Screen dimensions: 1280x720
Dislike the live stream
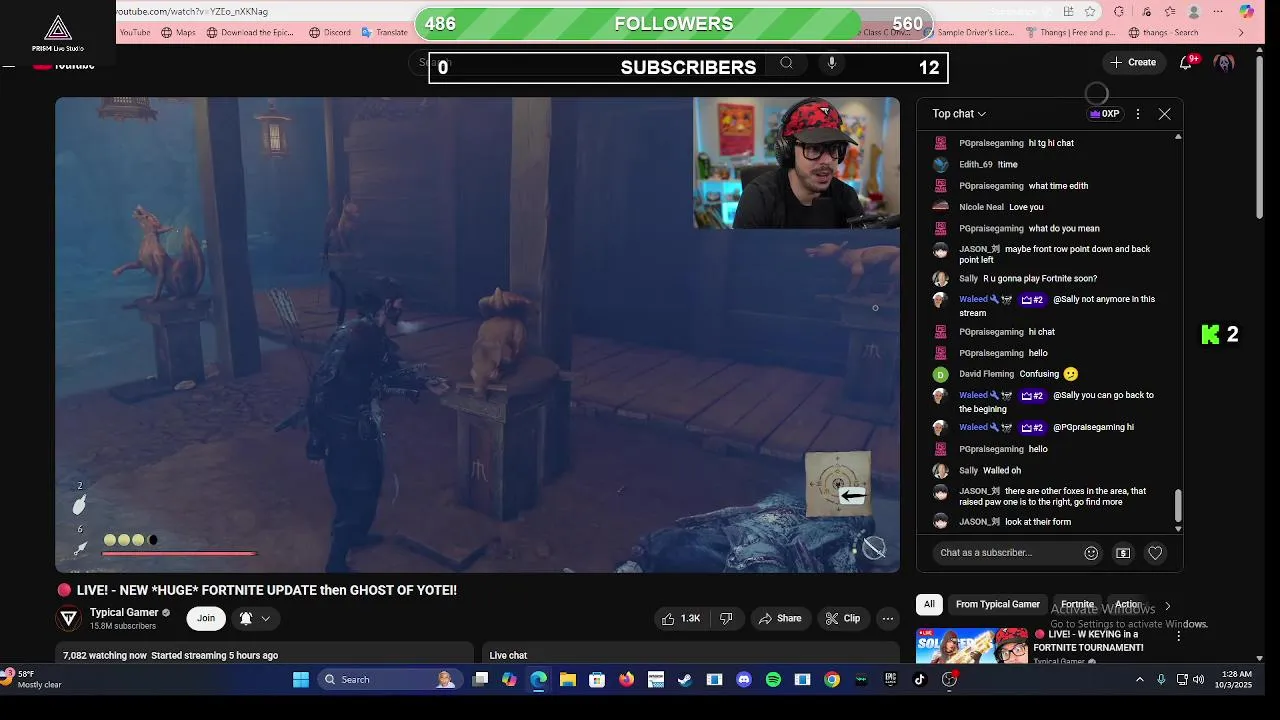click(726, 619)
